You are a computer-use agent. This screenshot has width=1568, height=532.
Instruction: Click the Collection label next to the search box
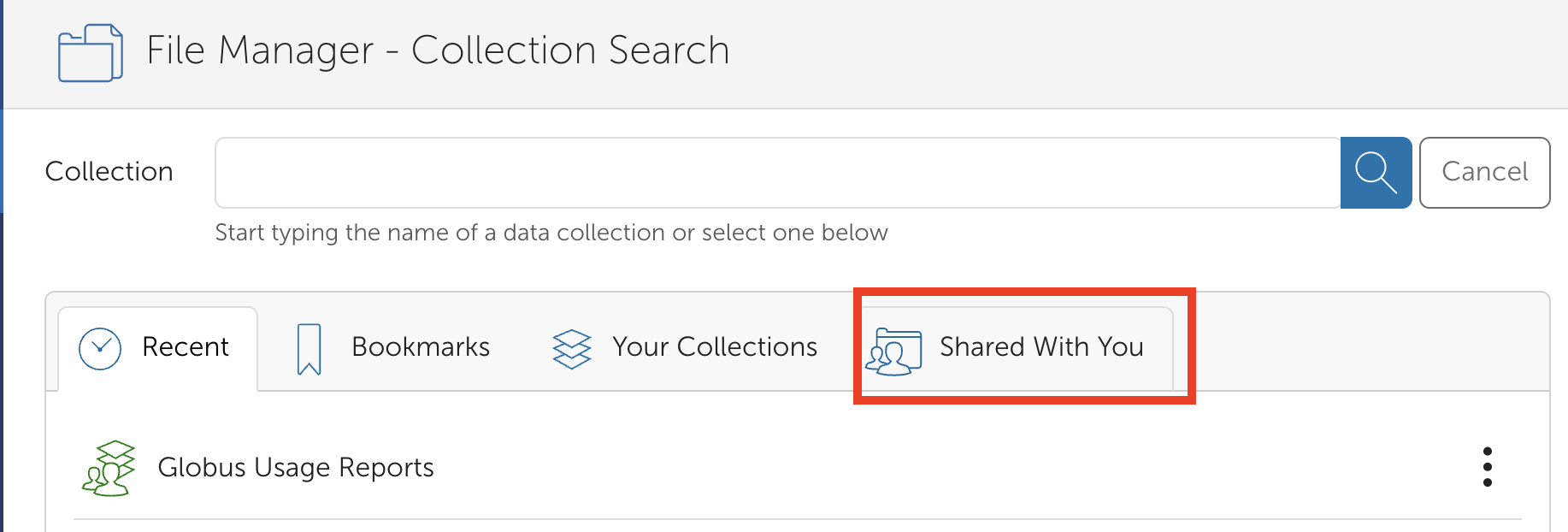tap(109, 172)
